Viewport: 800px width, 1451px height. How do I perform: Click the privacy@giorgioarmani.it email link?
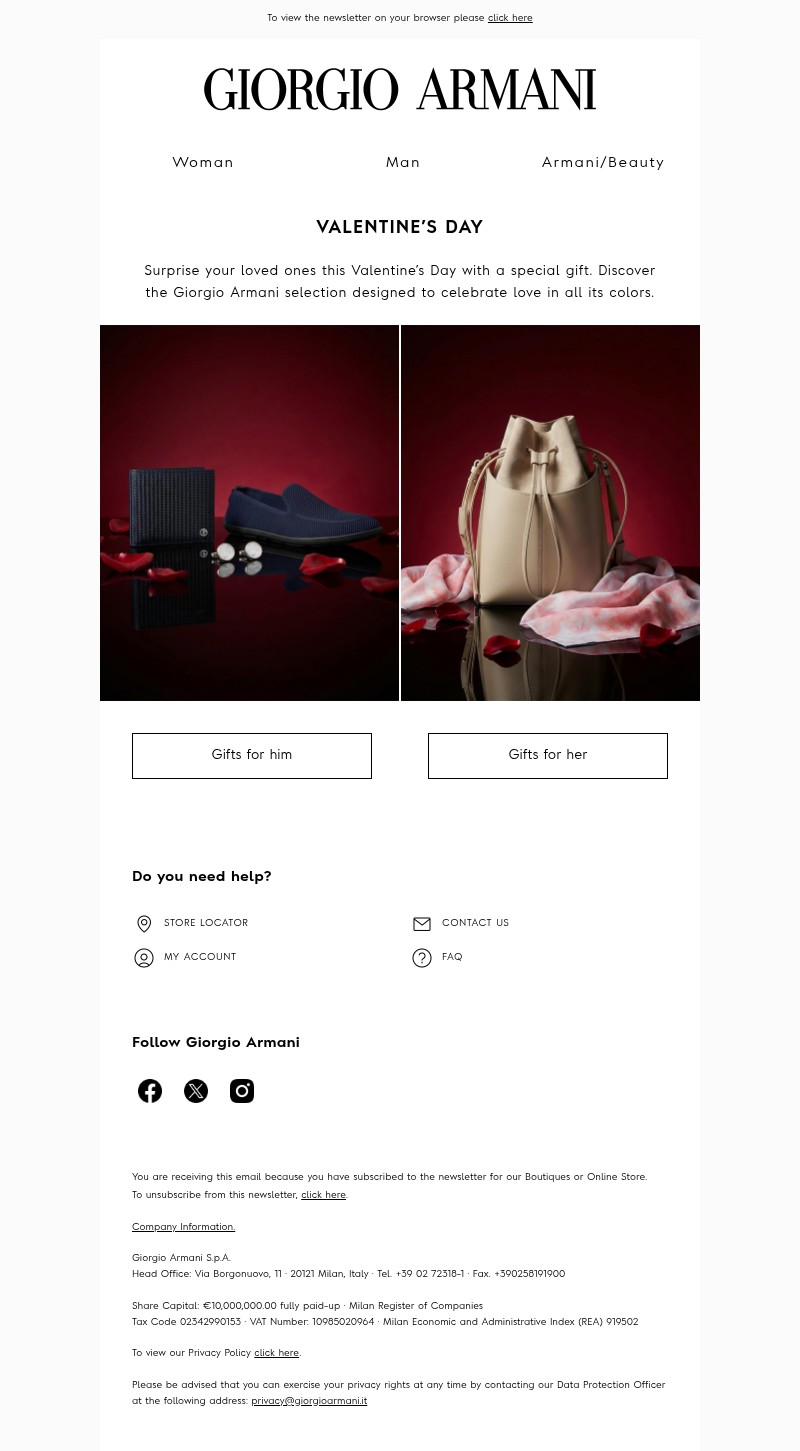click(309, 1401)
